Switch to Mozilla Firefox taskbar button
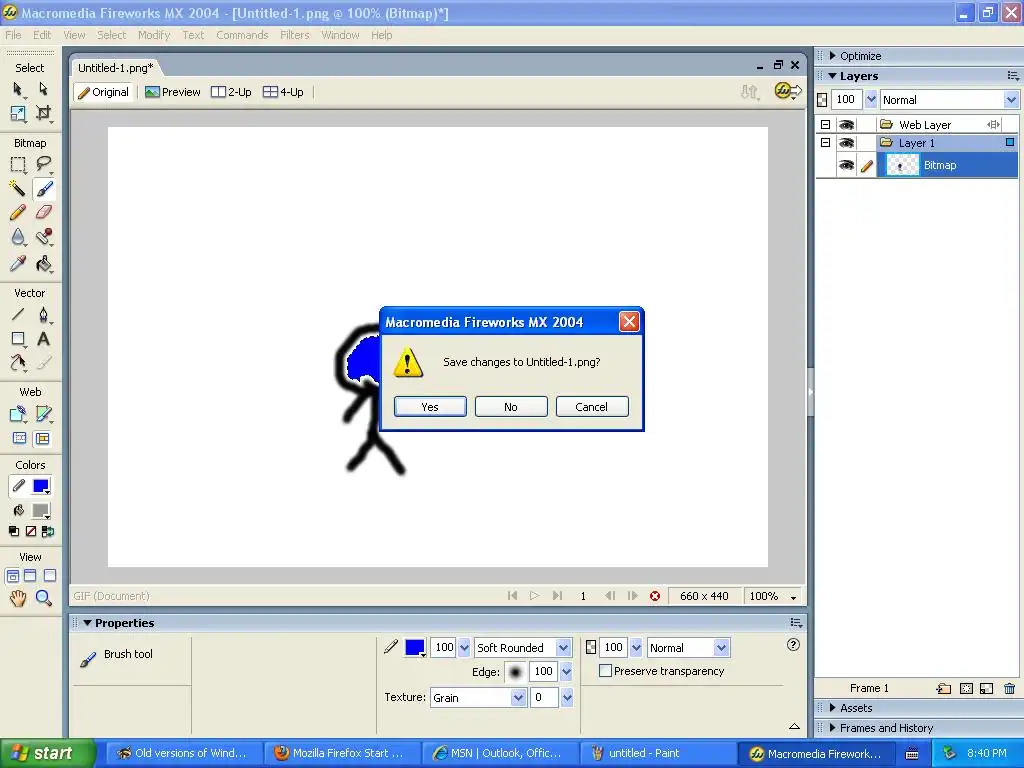Screen dimensions: 1024x768 (x=343, y=753)
